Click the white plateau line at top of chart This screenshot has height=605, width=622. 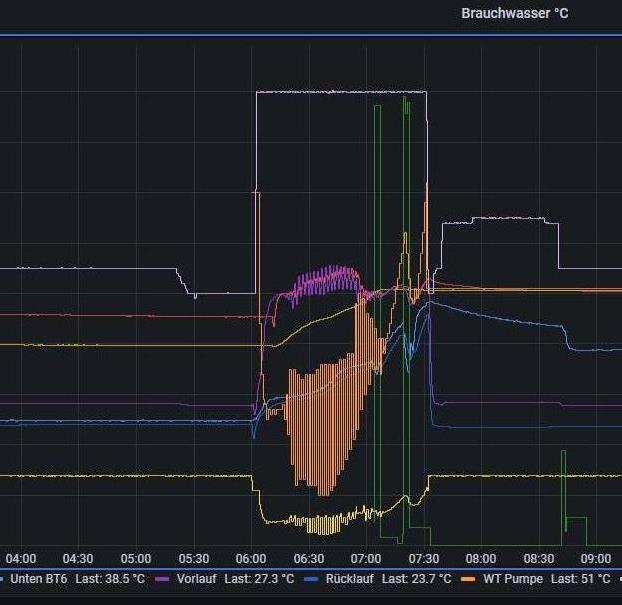(340, 92)
